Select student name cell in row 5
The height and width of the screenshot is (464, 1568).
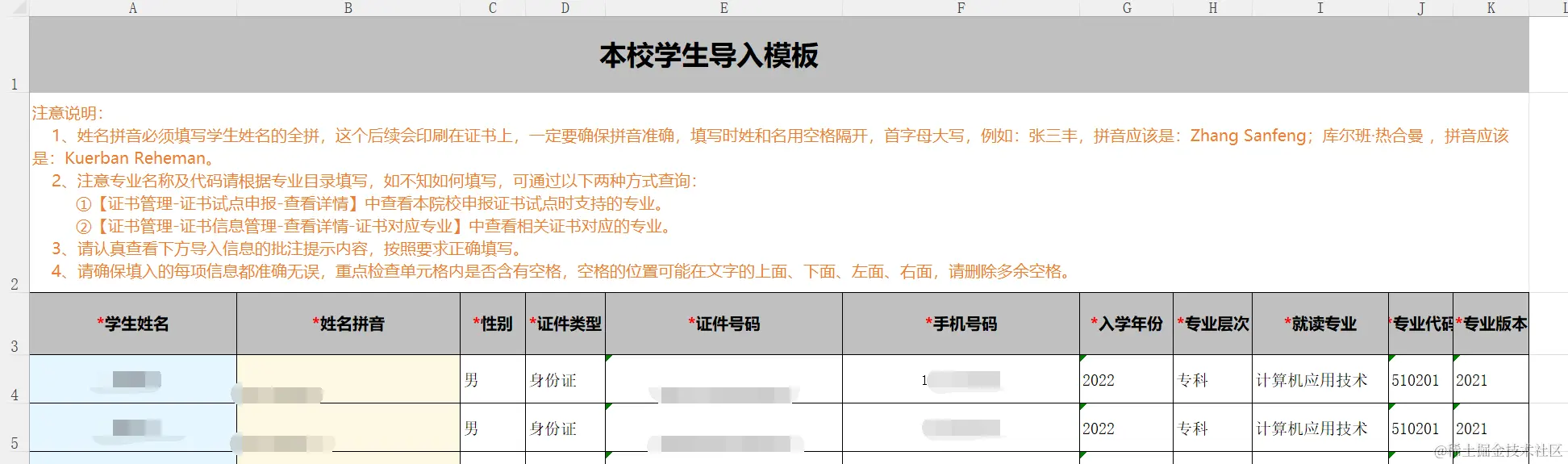point(133,428)
